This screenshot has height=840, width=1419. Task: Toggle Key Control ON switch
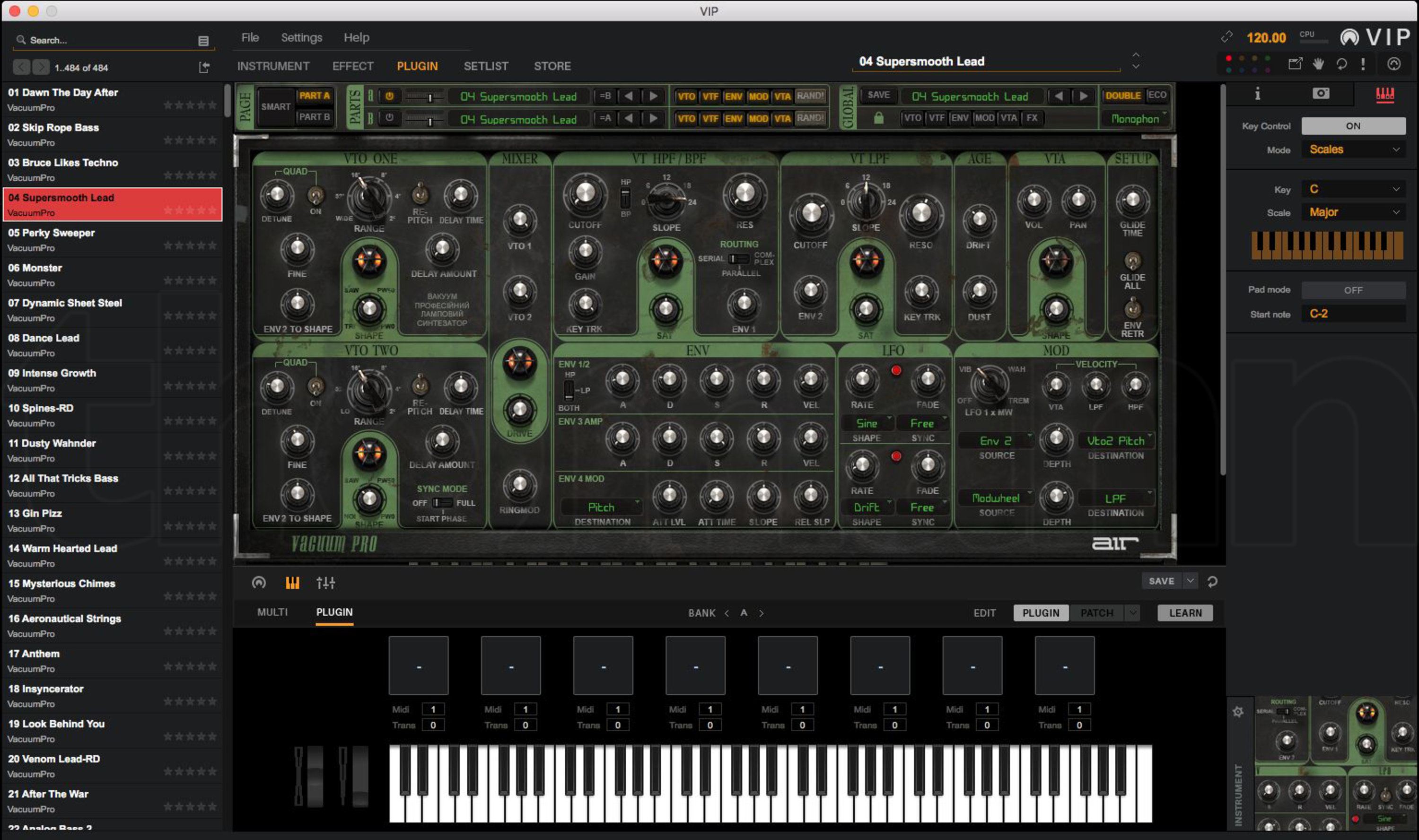coord(1353,126)
